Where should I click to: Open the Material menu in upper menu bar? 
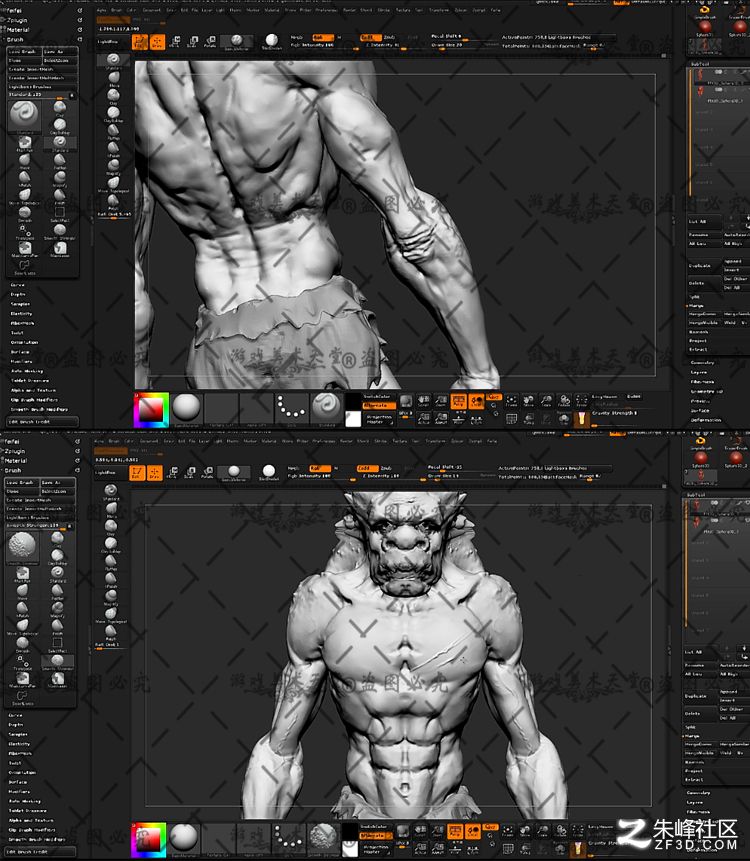tap(272, 10)
